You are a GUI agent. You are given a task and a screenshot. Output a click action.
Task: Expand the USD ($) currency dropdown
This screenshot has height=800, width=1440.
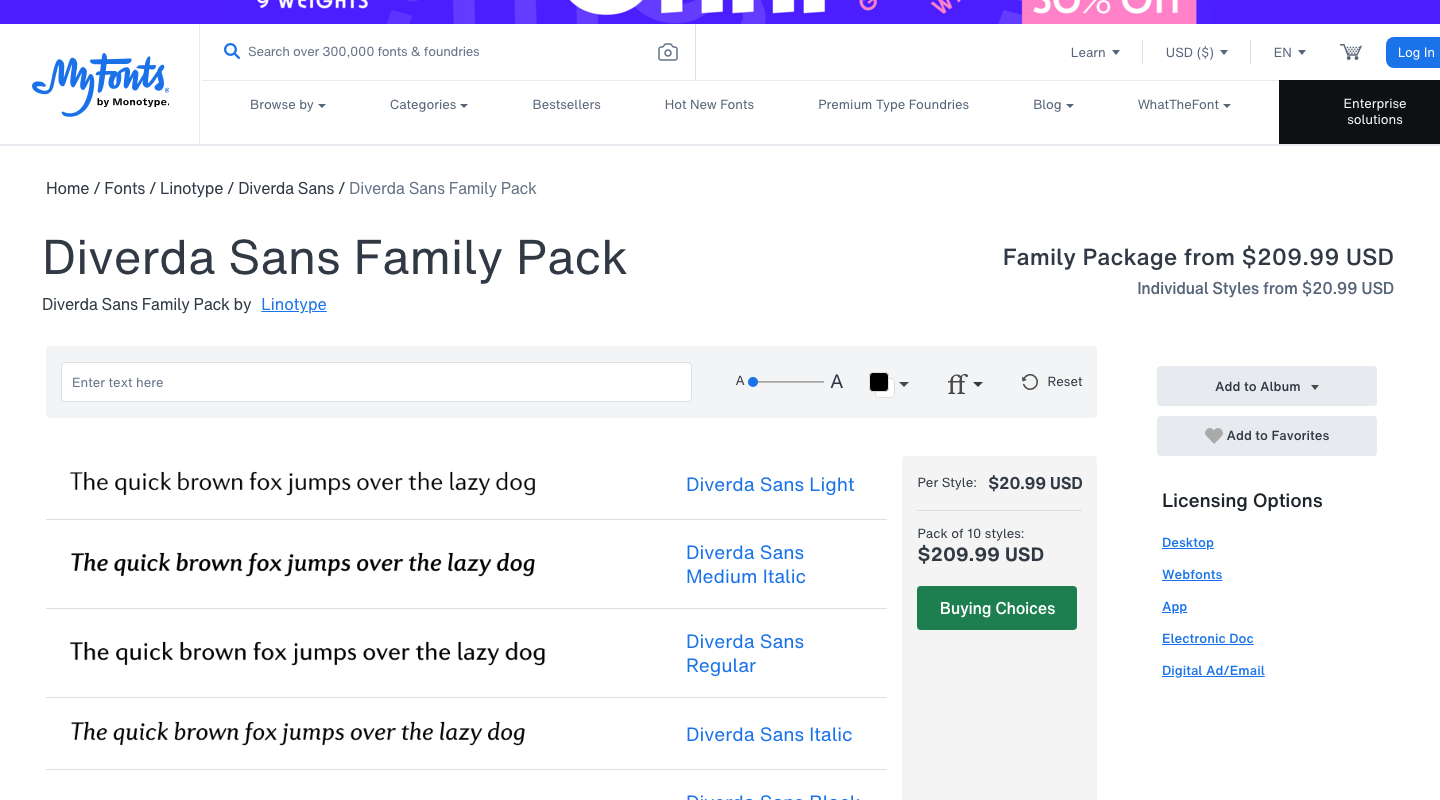tap(1196, 52)
